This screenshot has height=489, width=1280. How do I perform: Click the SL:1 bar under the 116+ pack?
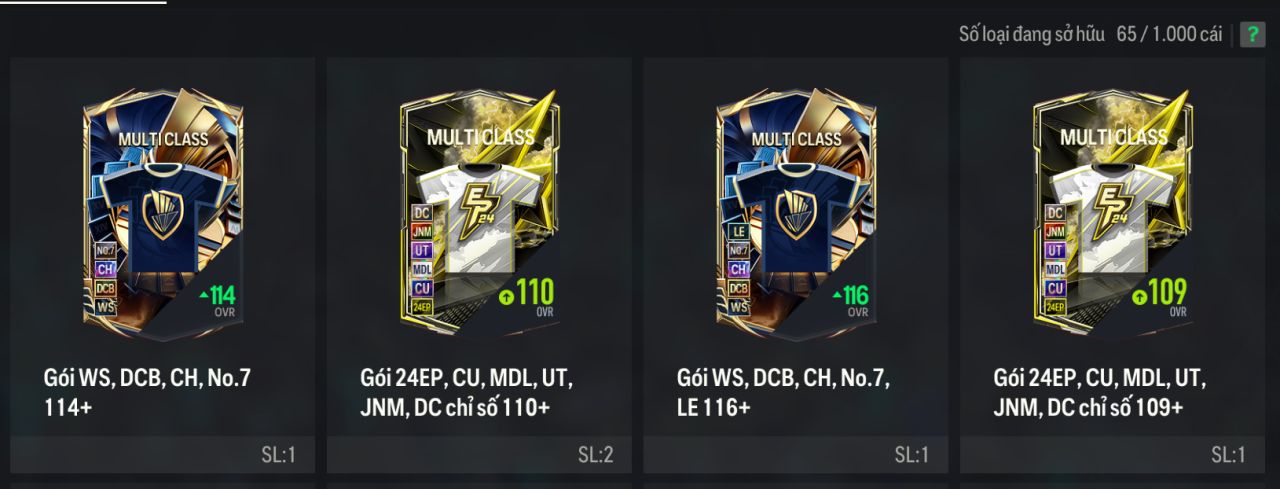click(796, 455)
